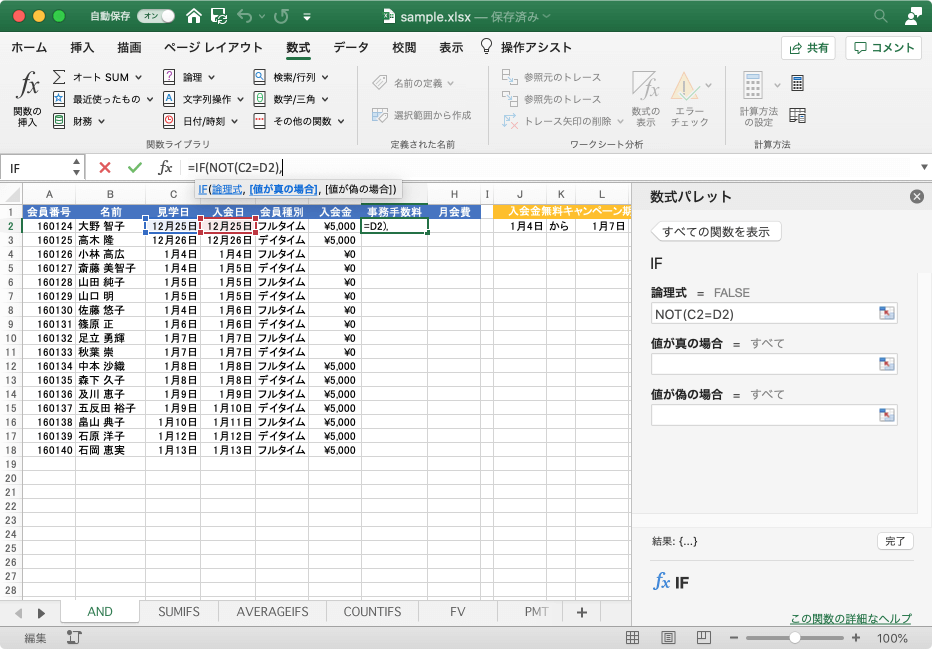Collapse dialog for 論理式 range selector
932x649 pixels.
click(886, 313)
